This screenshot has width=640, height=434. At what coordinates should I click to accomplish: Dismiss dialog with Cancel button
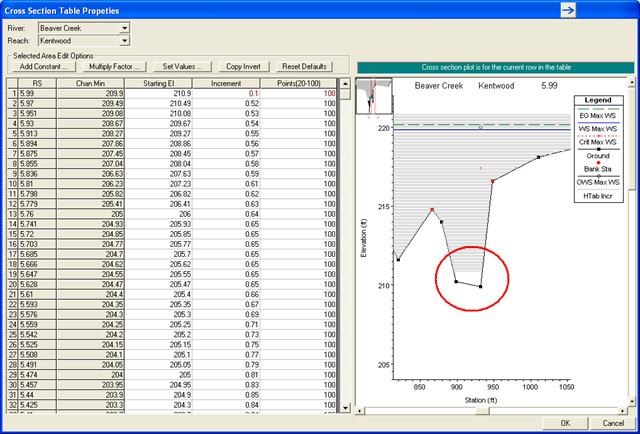click(x=613, y=423)
